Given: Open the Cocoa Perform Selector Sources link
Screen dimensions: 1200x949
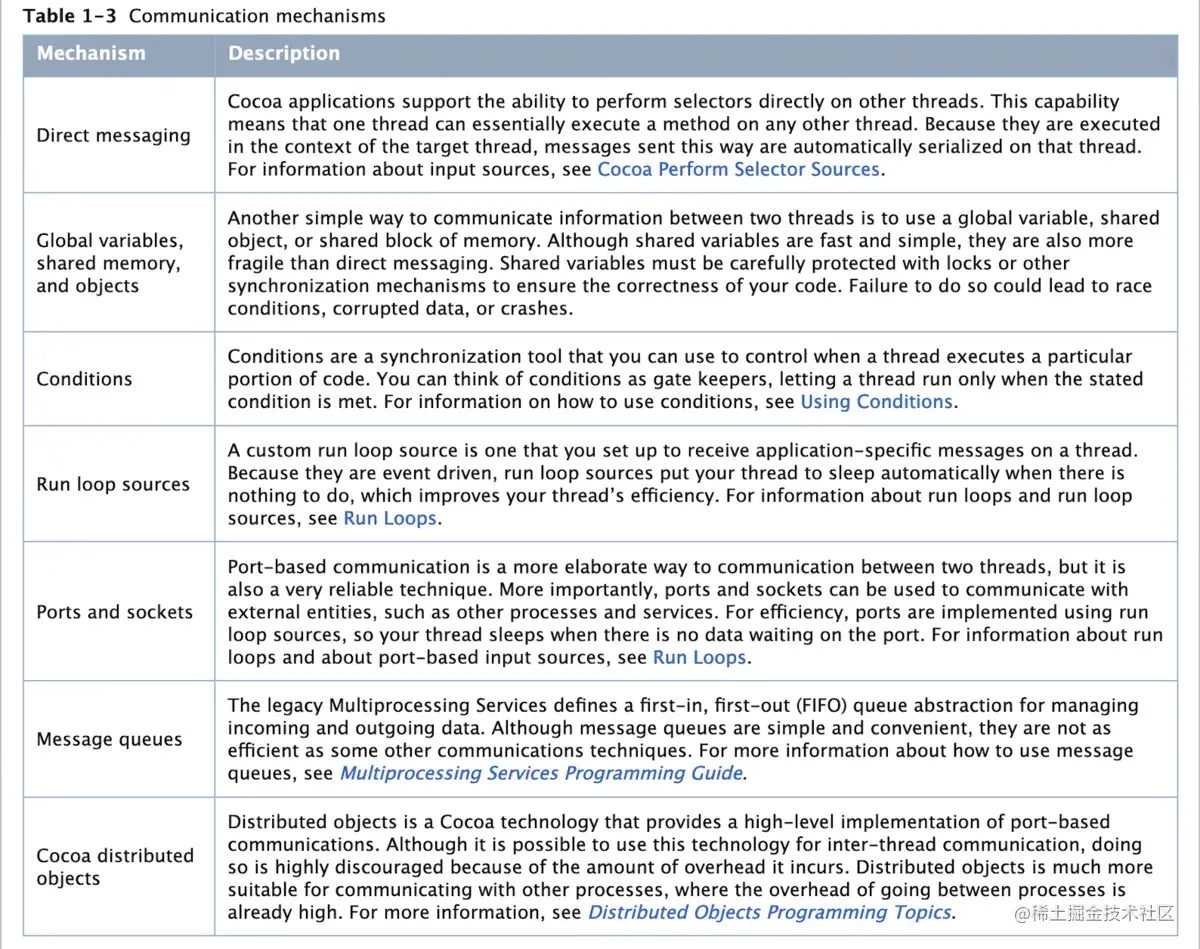Looking at the screenshot, I should [738, 169].
